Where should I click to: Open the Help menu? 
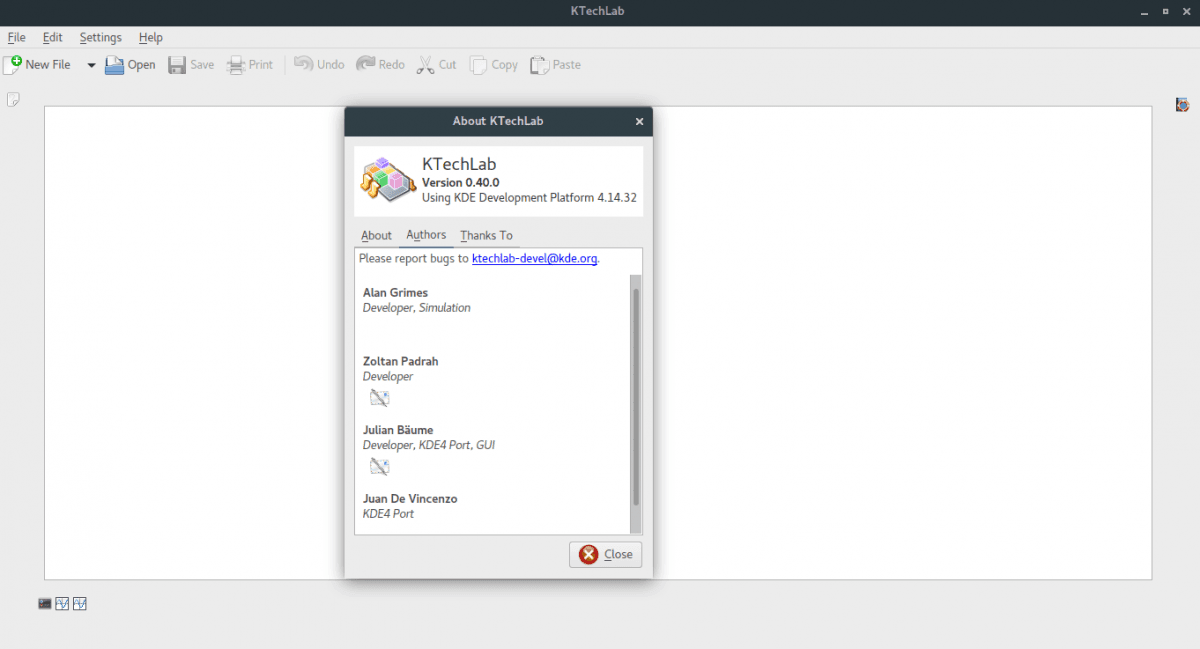[x=151, y=37]
